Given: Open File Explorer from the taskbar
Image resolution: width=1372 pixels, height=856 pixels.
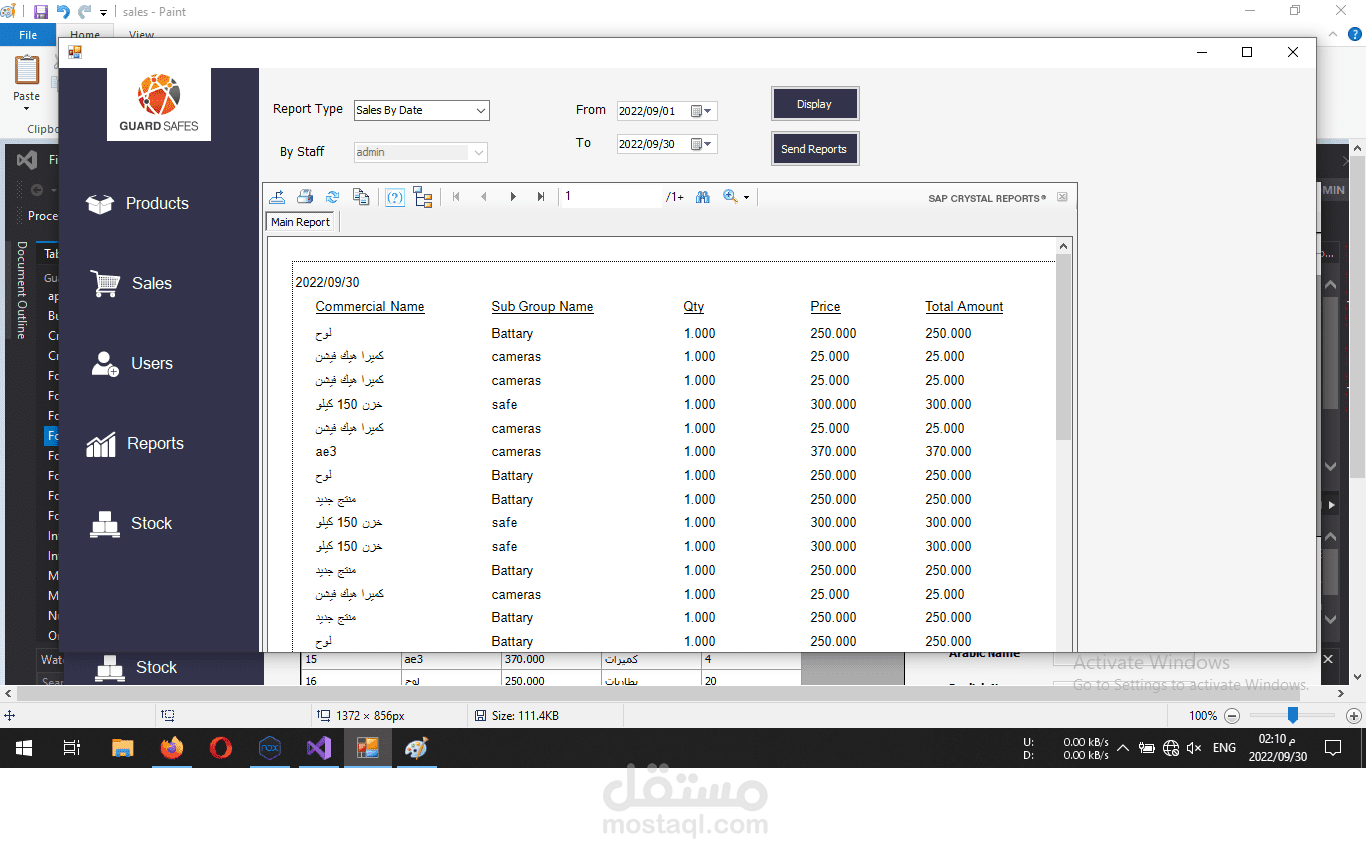Looking at the screenshot, I should tap(122, 748).
